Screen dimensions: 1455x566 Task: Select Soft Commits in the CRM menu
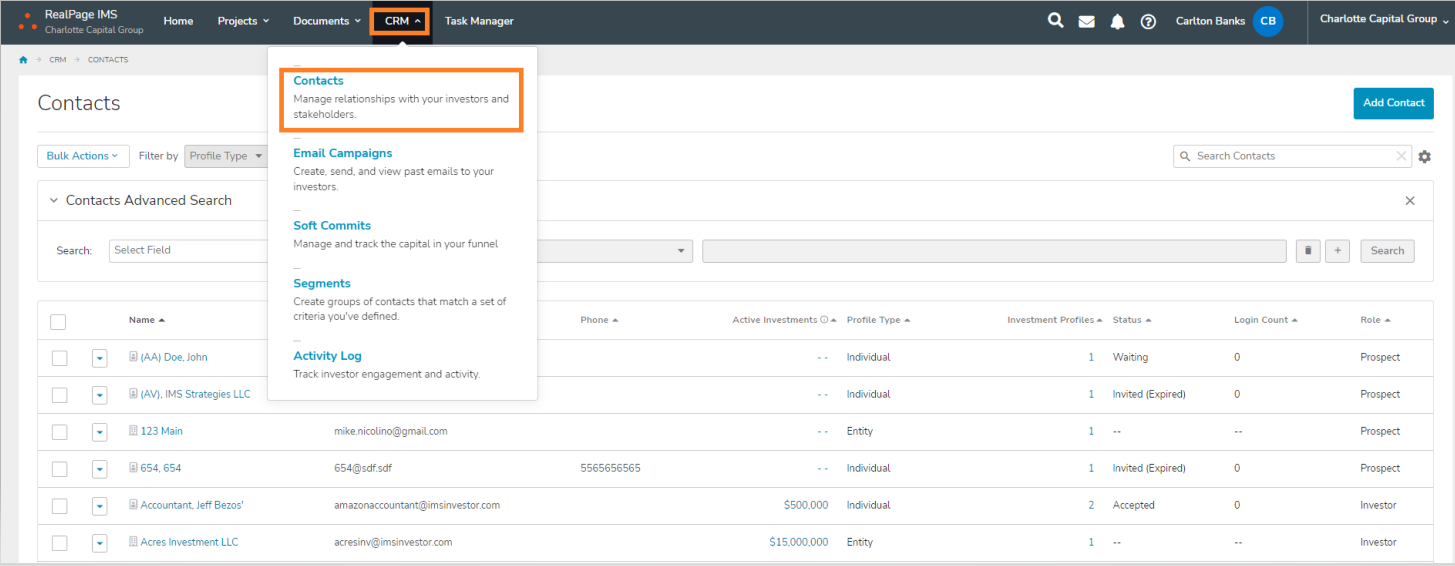pos(332,225)
